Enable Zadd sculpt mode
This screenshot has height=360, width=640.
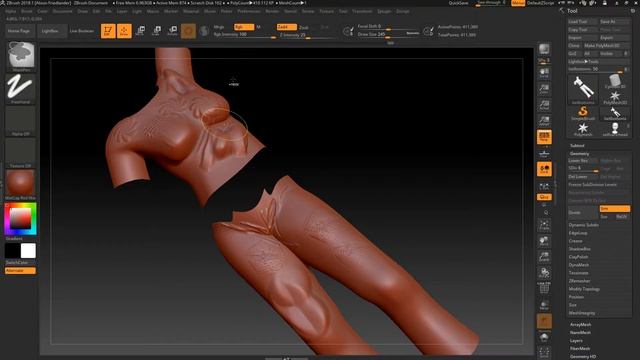click(x=286, y=27)
